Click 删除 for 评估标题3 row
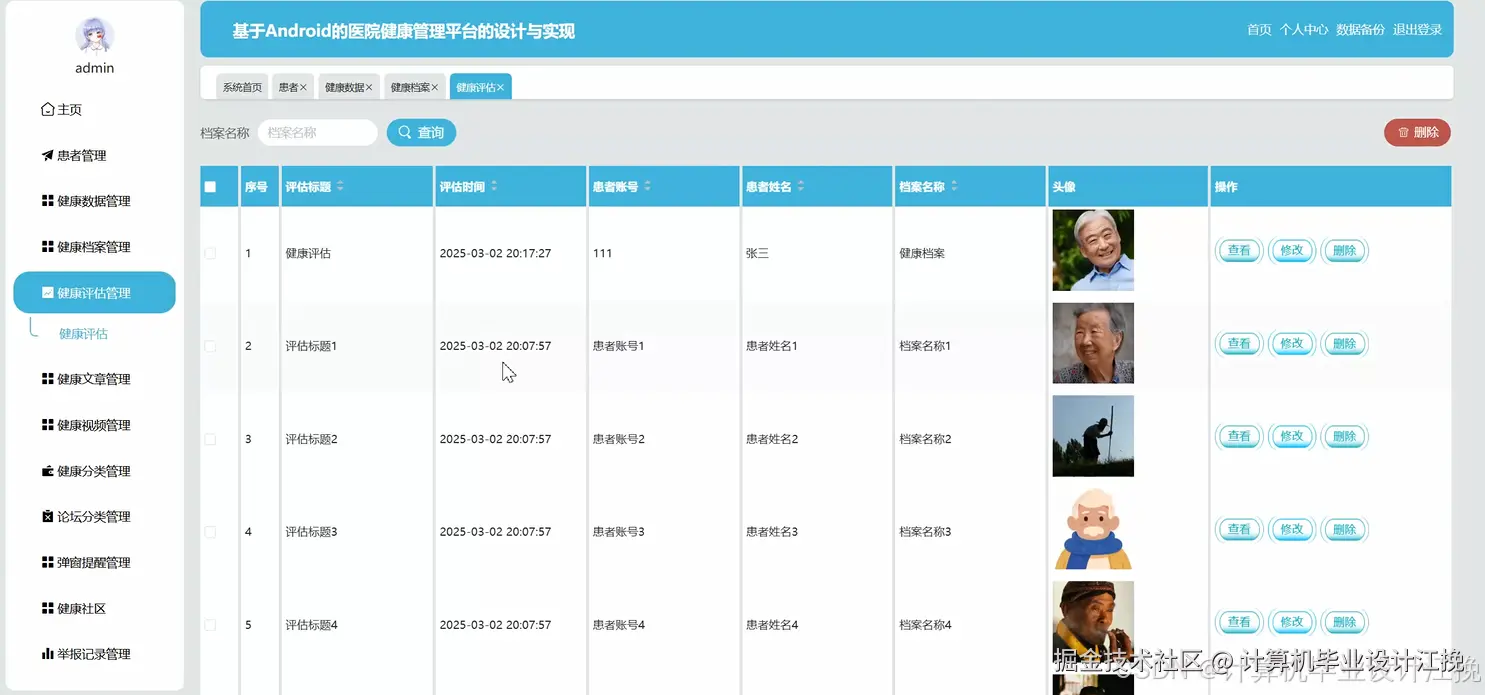Image resolution: width=1485 pixels, height=695 pixels. (x=1345, y=530)
